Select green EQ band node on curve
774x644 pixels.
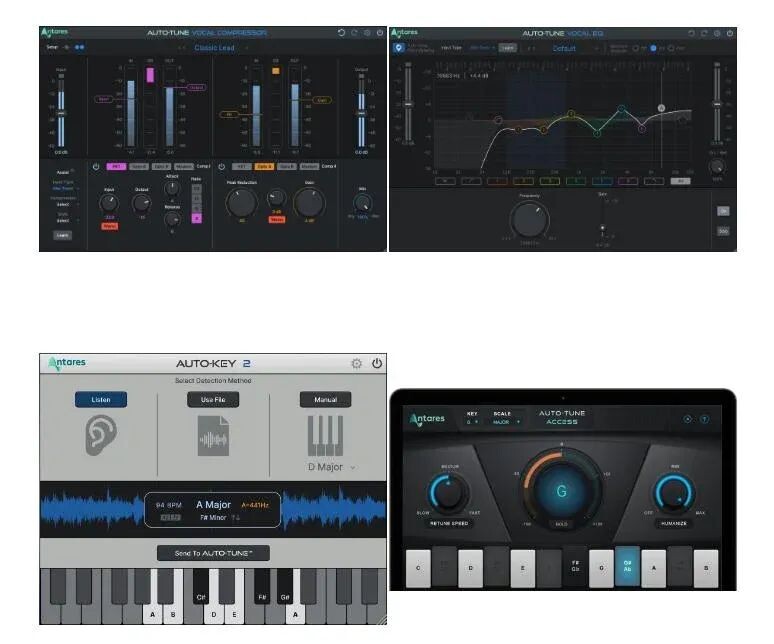point(597,133)
